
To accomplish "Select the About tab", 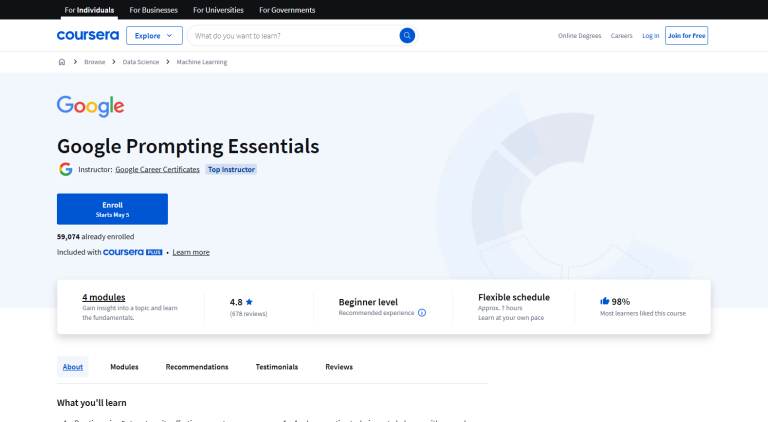I will click(72, 367).
